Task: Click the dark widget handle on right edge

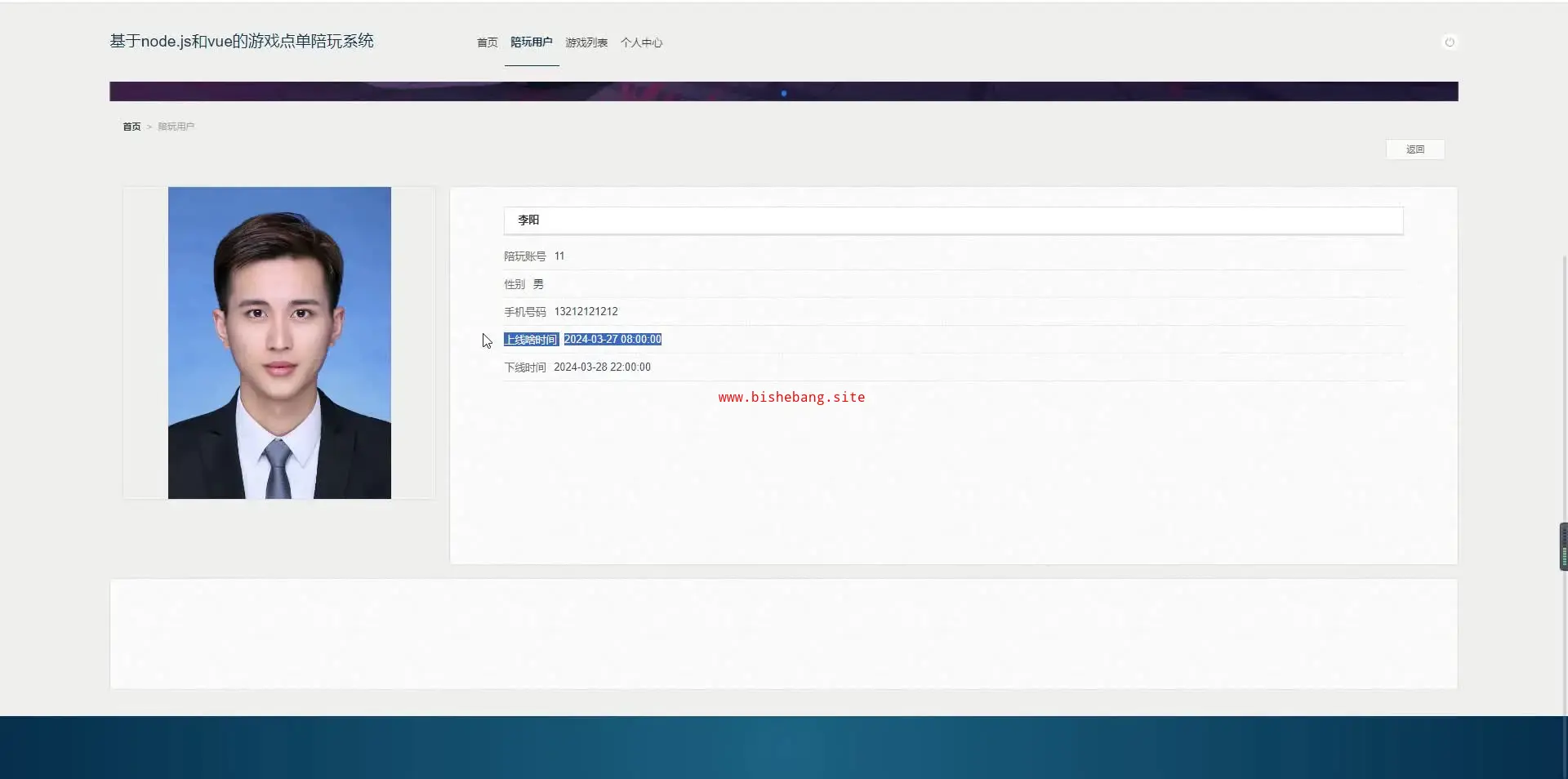Action: click(x=1563, y=546)
